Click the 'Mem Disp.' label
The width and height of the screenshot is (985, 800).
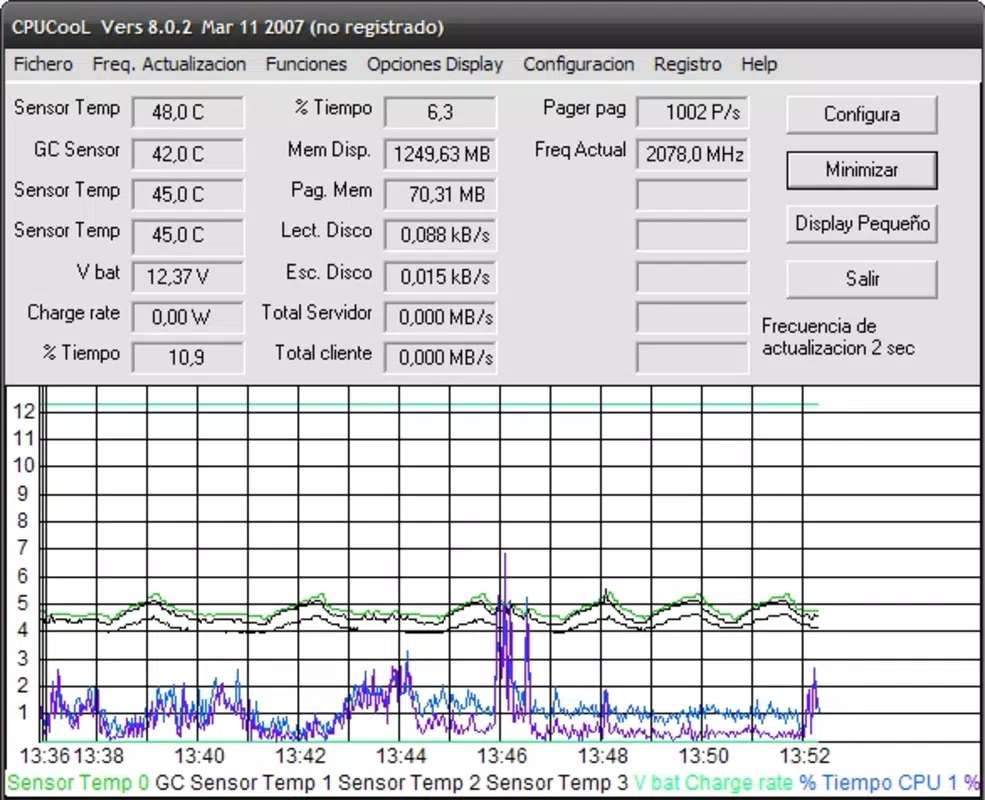(x=329, y=149)
